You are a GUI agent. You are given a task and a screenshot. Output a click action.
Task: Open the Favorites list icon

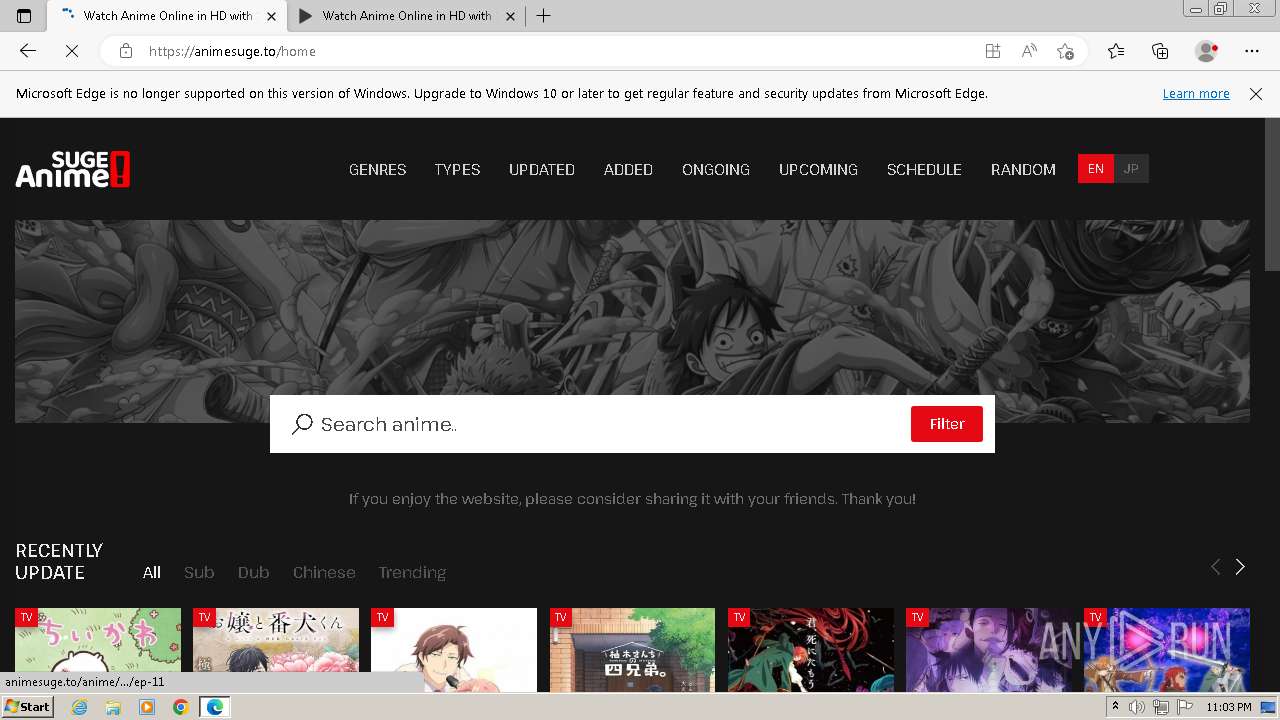click(1116, 51)
